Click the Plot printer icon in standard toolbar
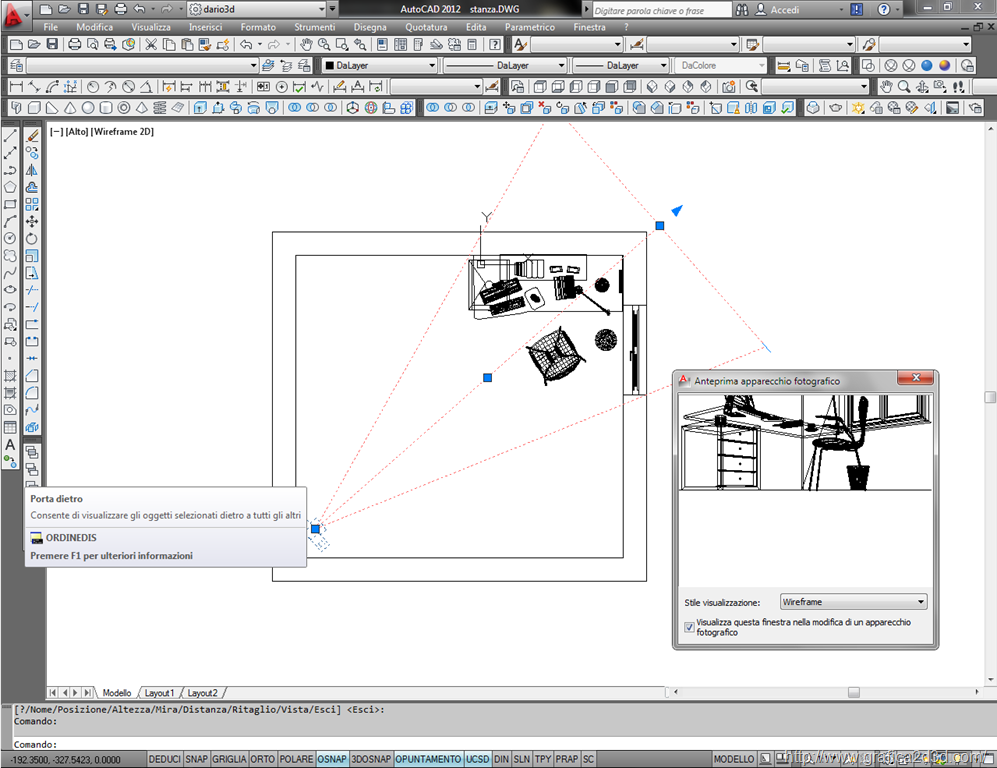This screenshot has height=768, width=997. [76, 45]
